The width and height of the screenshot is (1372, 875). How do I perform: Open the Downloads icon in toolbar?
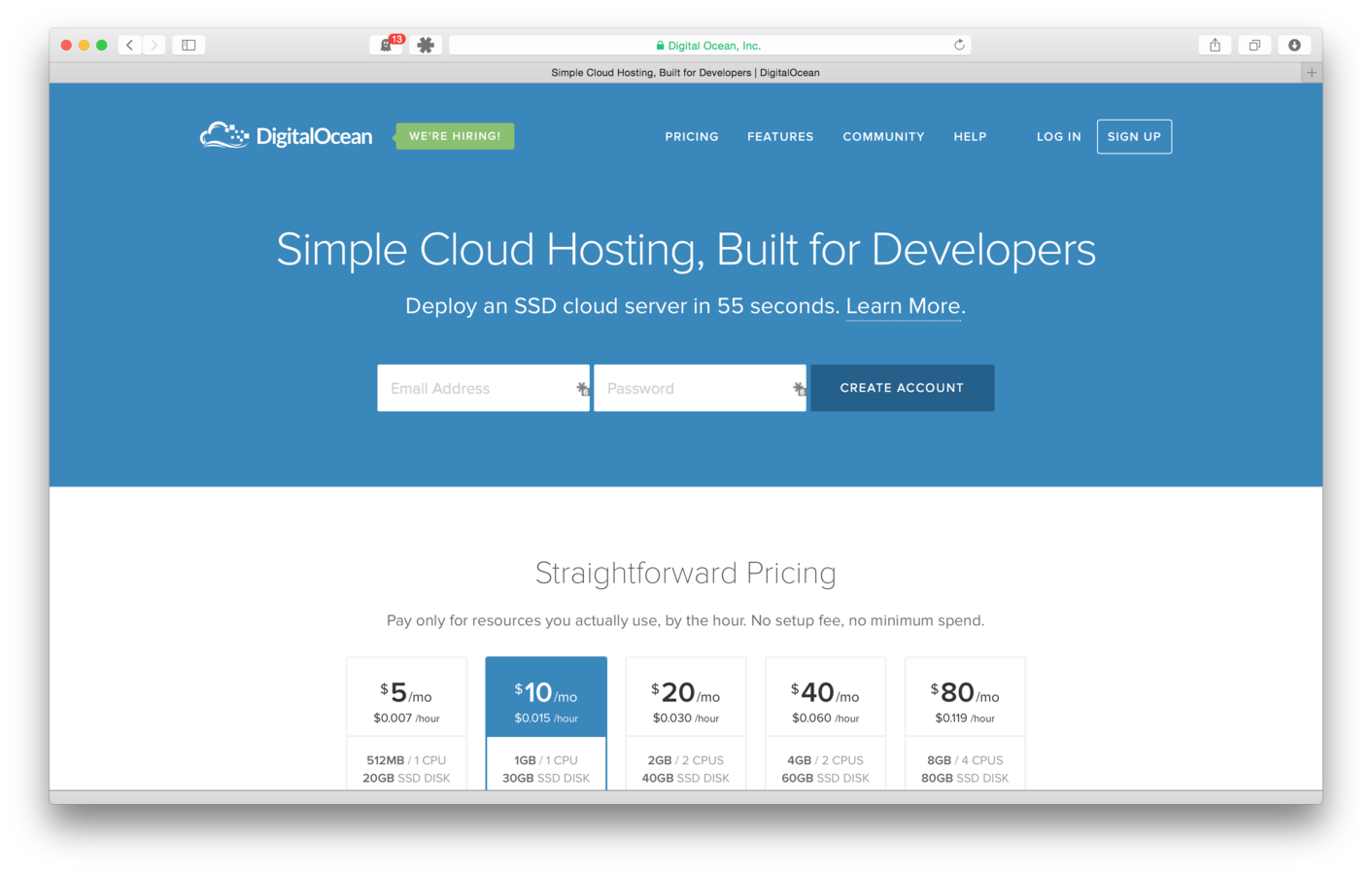pos(1294,45)
